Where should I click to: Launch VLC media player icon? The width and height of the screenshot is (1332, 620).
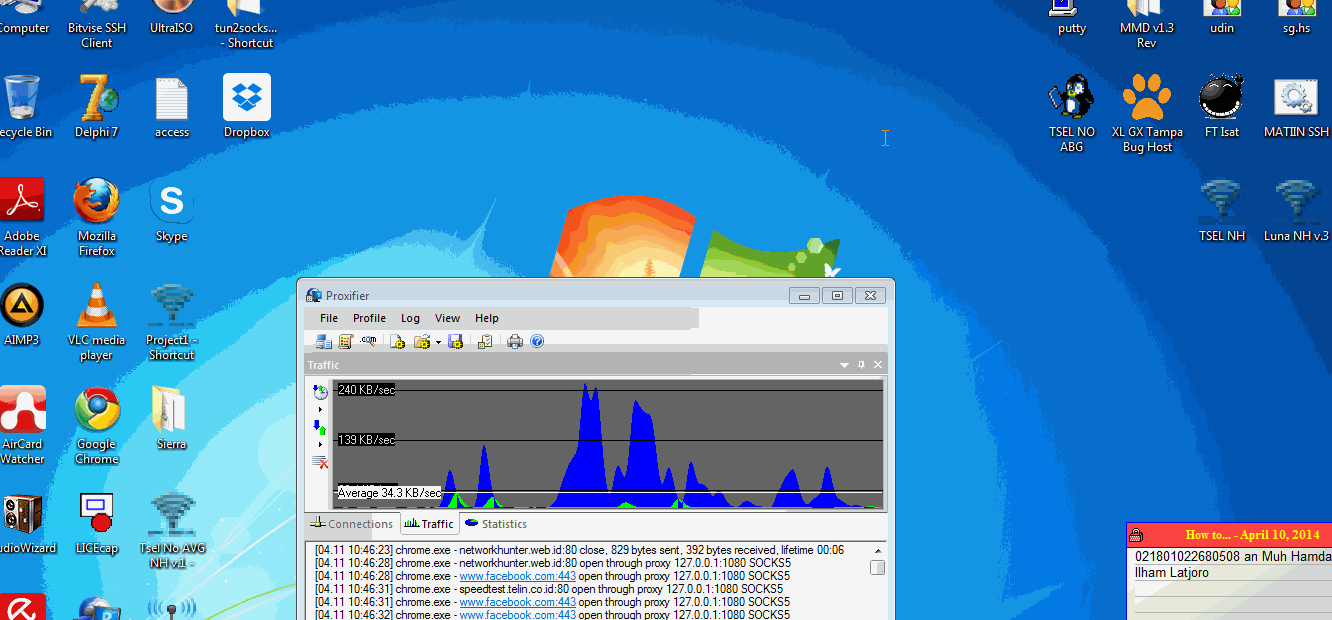click(x=97, y=321)
